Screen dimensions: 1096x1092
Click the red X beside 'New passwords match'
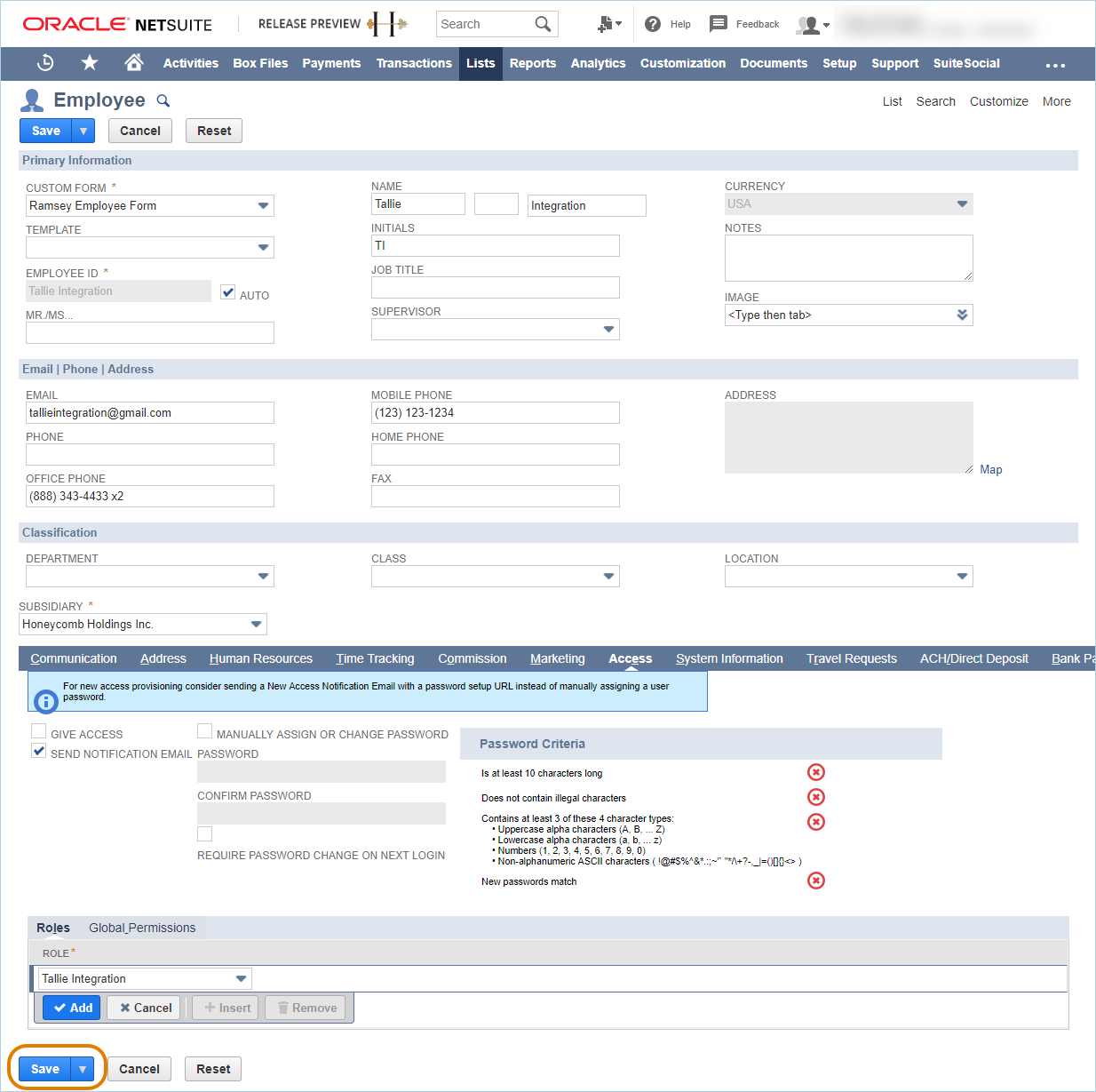click(816, 881)
